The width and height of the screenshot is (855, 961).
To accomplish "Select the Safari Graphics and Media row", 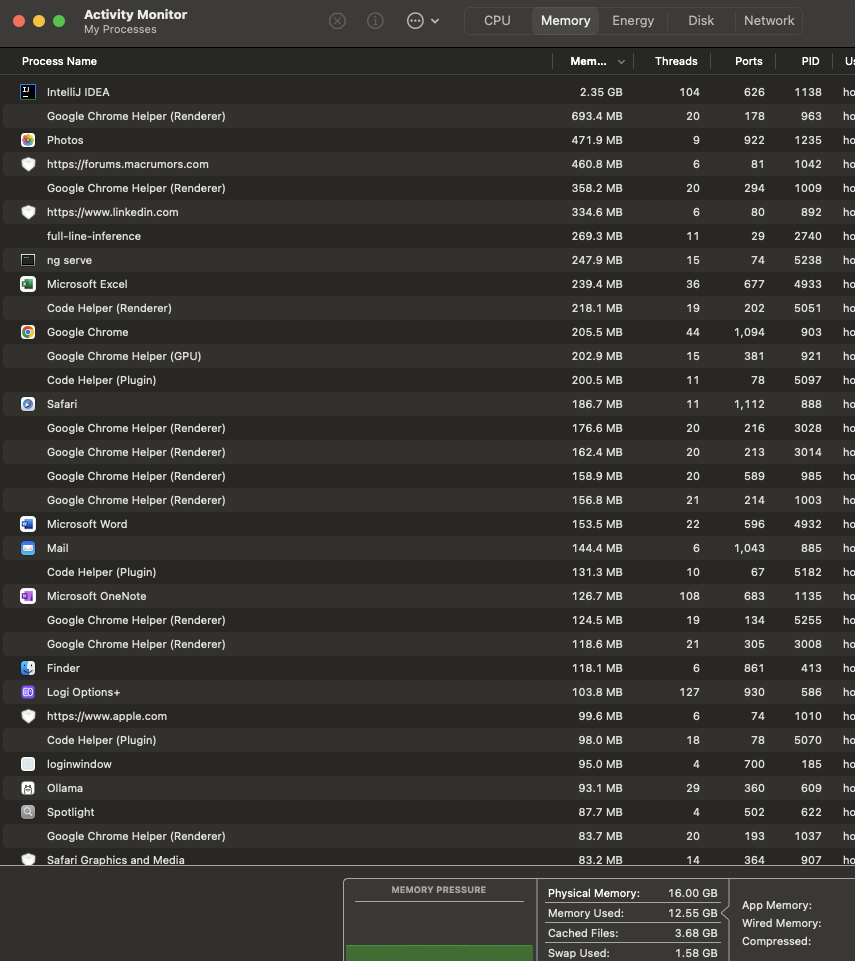I will point(429,859).
